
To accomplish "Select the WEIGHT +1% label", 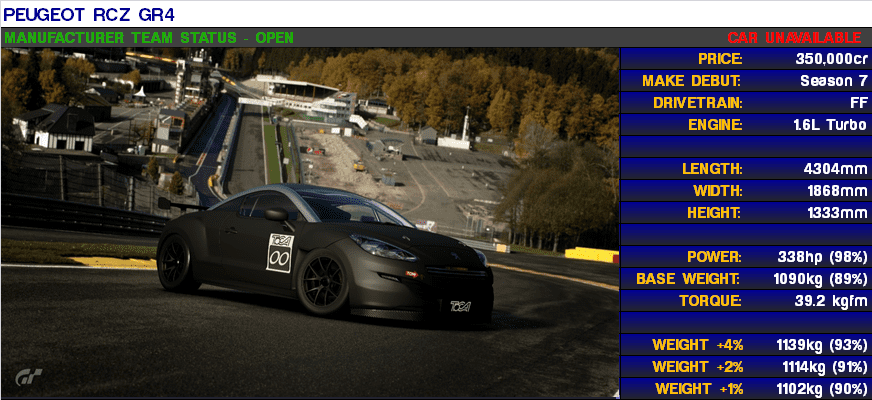I will 698,389.
